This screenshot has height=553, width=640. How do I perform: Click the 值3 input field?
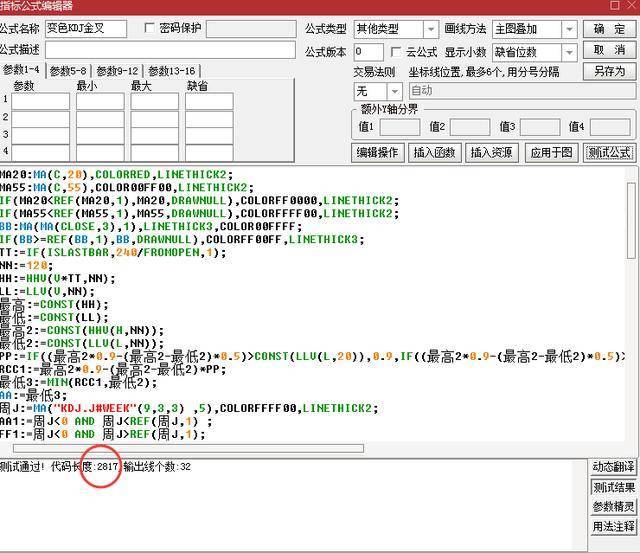[x=540, y=127]
